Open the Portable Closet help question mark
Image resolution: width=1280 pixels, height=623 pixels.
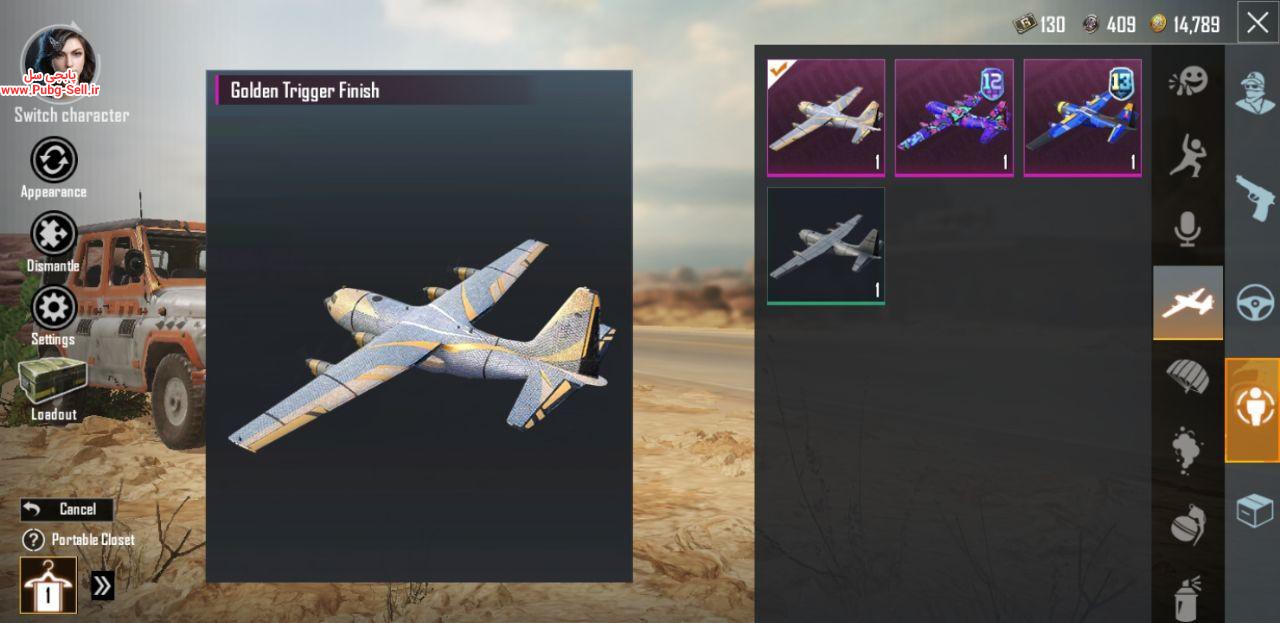[34, 540]
